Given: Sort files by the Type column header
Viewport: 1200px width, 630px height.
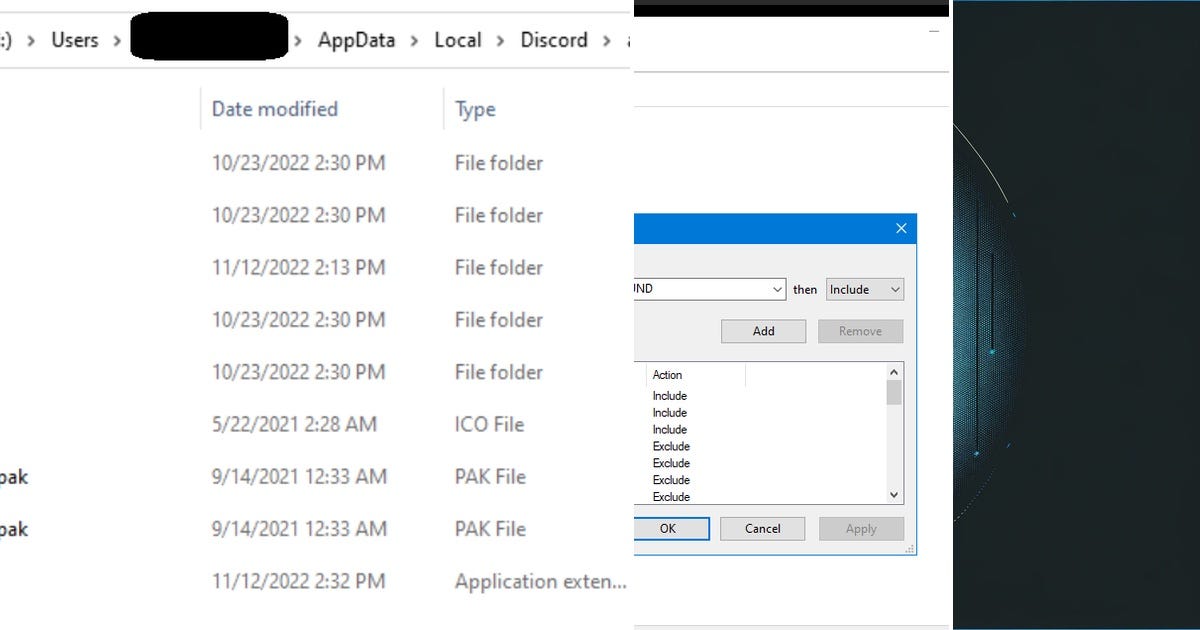Looking at the screenshot, I should (x=474, y=109).
